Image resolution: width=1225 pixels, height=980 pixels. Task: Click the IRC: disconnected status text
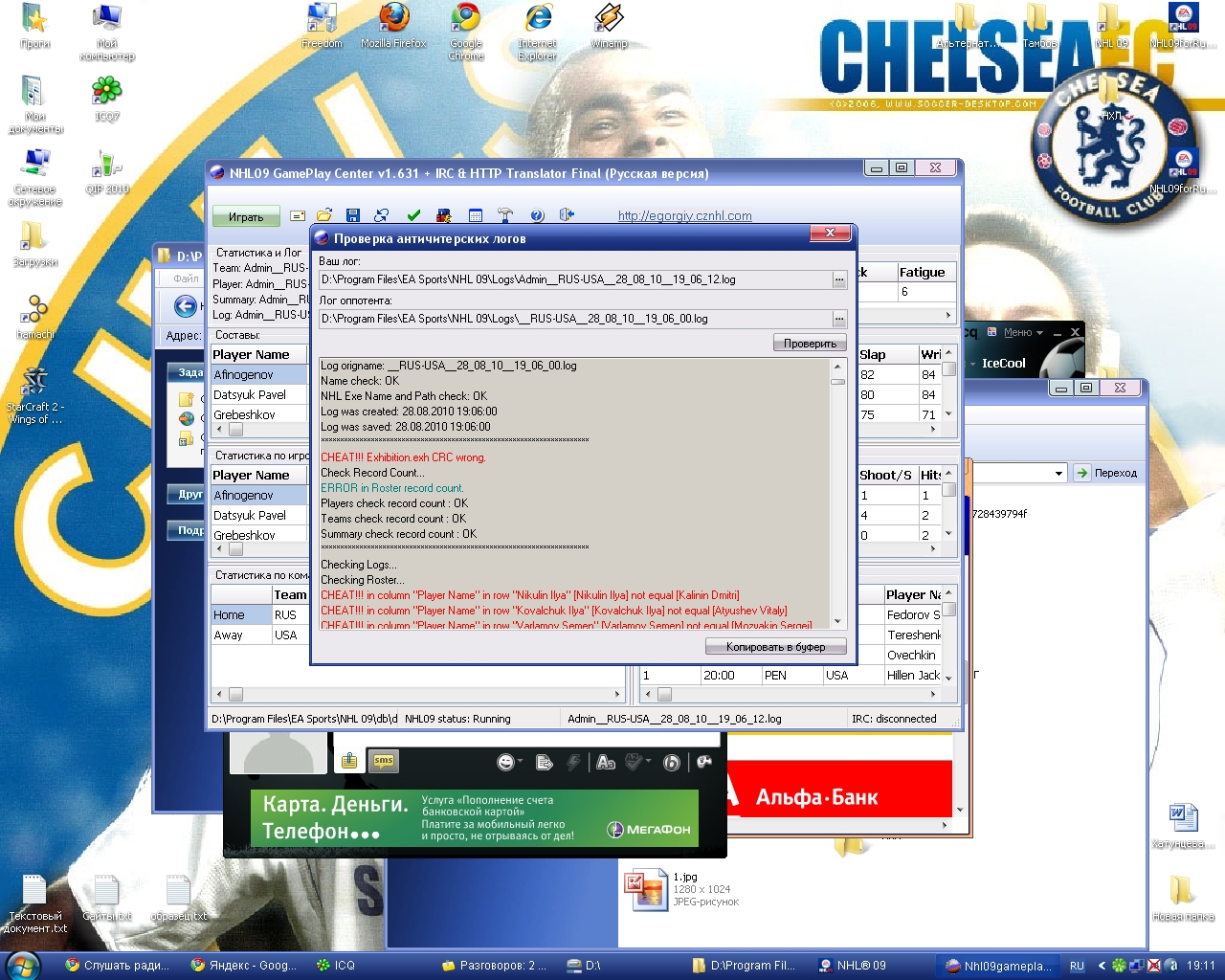pos(894,719)
